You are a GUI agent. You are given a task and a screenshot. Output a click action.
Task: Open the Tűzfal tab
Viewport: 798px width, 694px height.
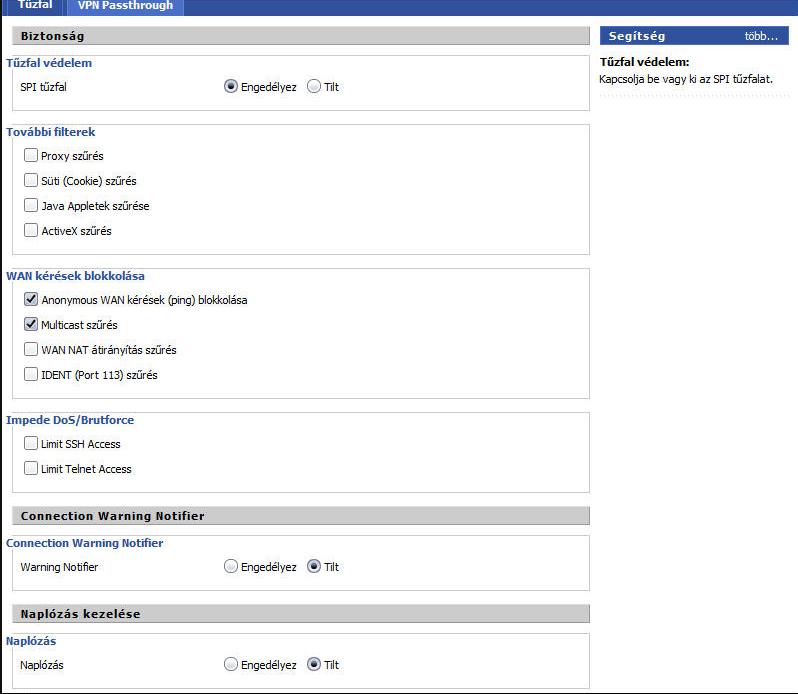click(x=35, y=6)
